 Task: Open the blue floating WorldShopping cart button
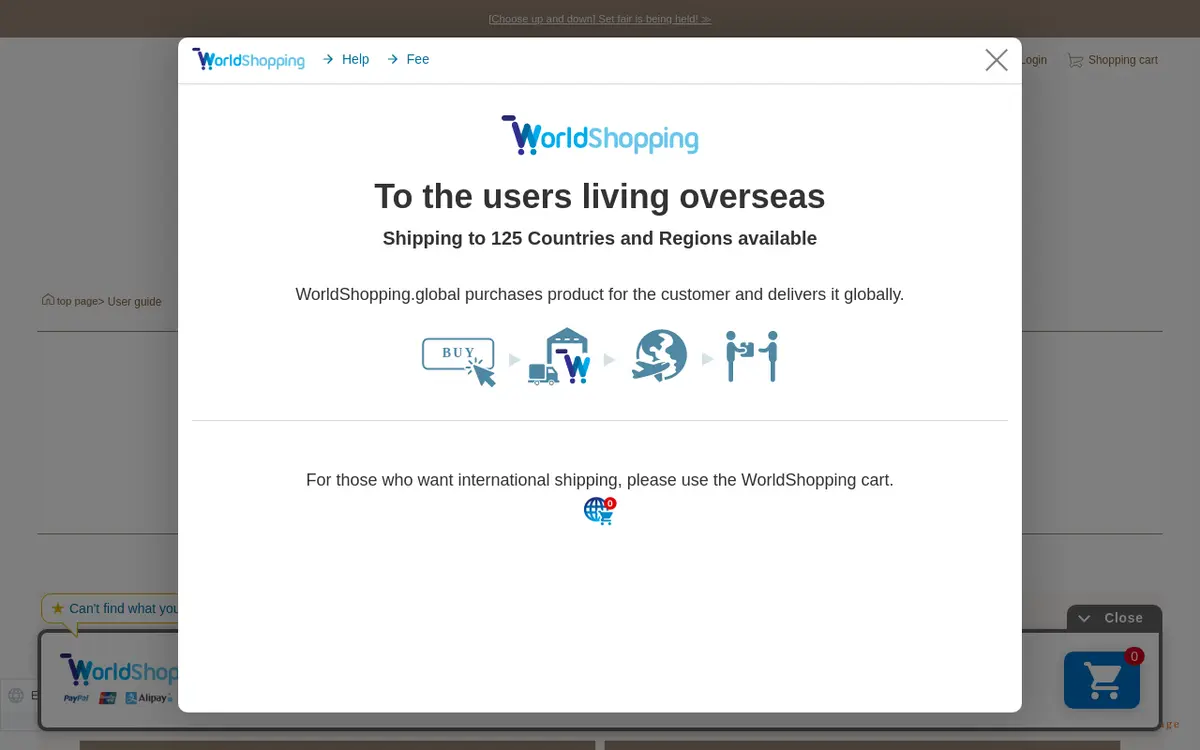tap(1102, 680)
